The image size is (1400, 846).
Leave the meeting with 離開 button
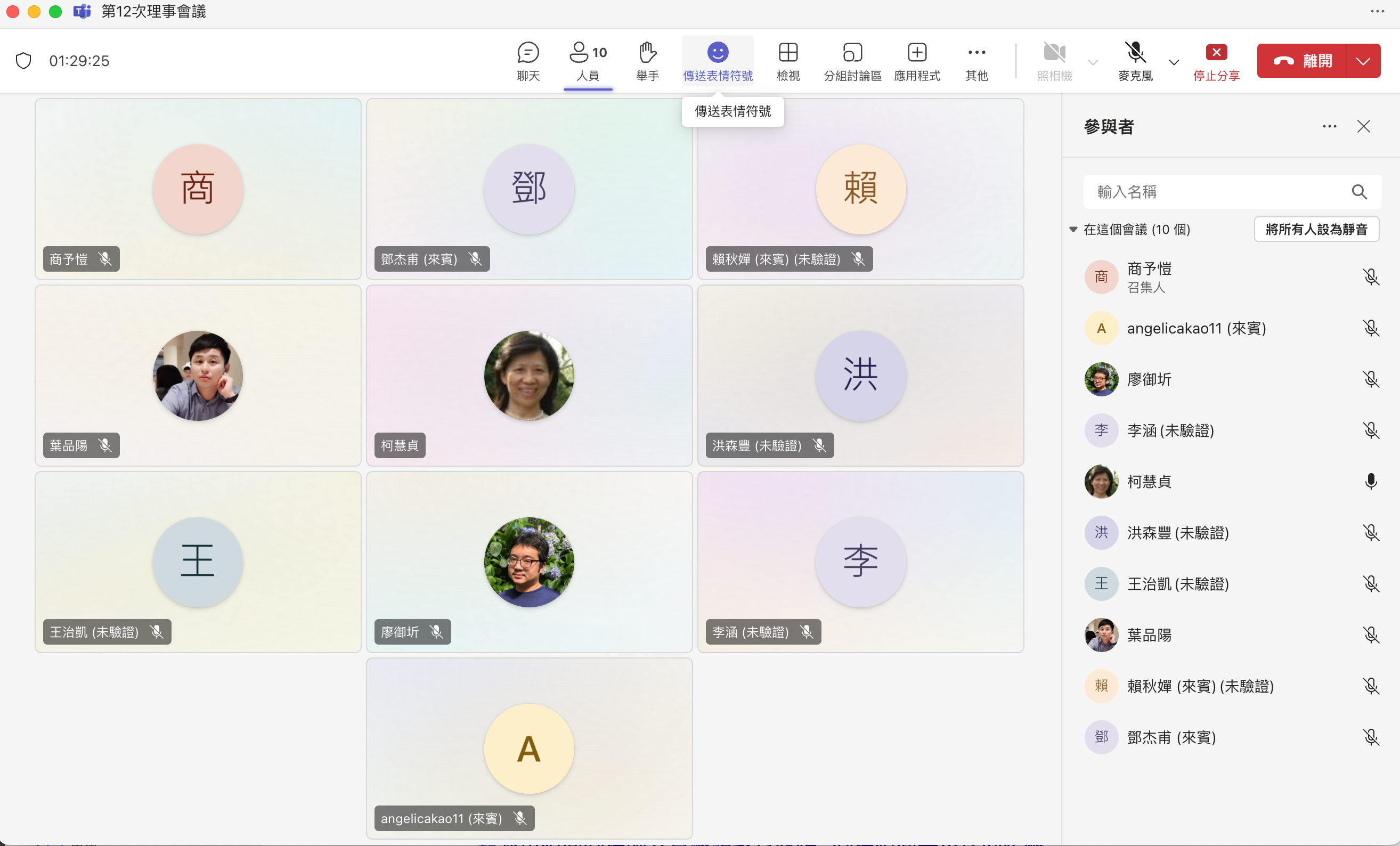[x=1301, y=61]
